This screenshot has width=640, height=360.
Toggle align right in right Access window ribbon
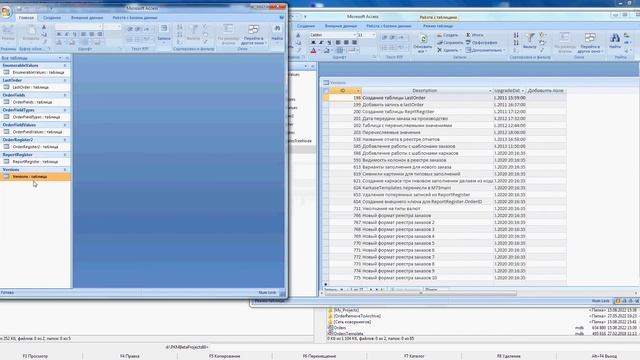point(354,42)
